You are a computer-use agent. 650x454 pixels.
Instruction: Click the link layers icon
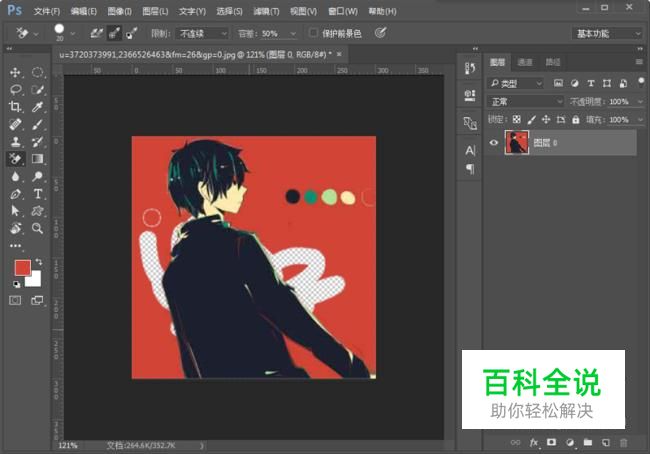(x=515, y=442)
